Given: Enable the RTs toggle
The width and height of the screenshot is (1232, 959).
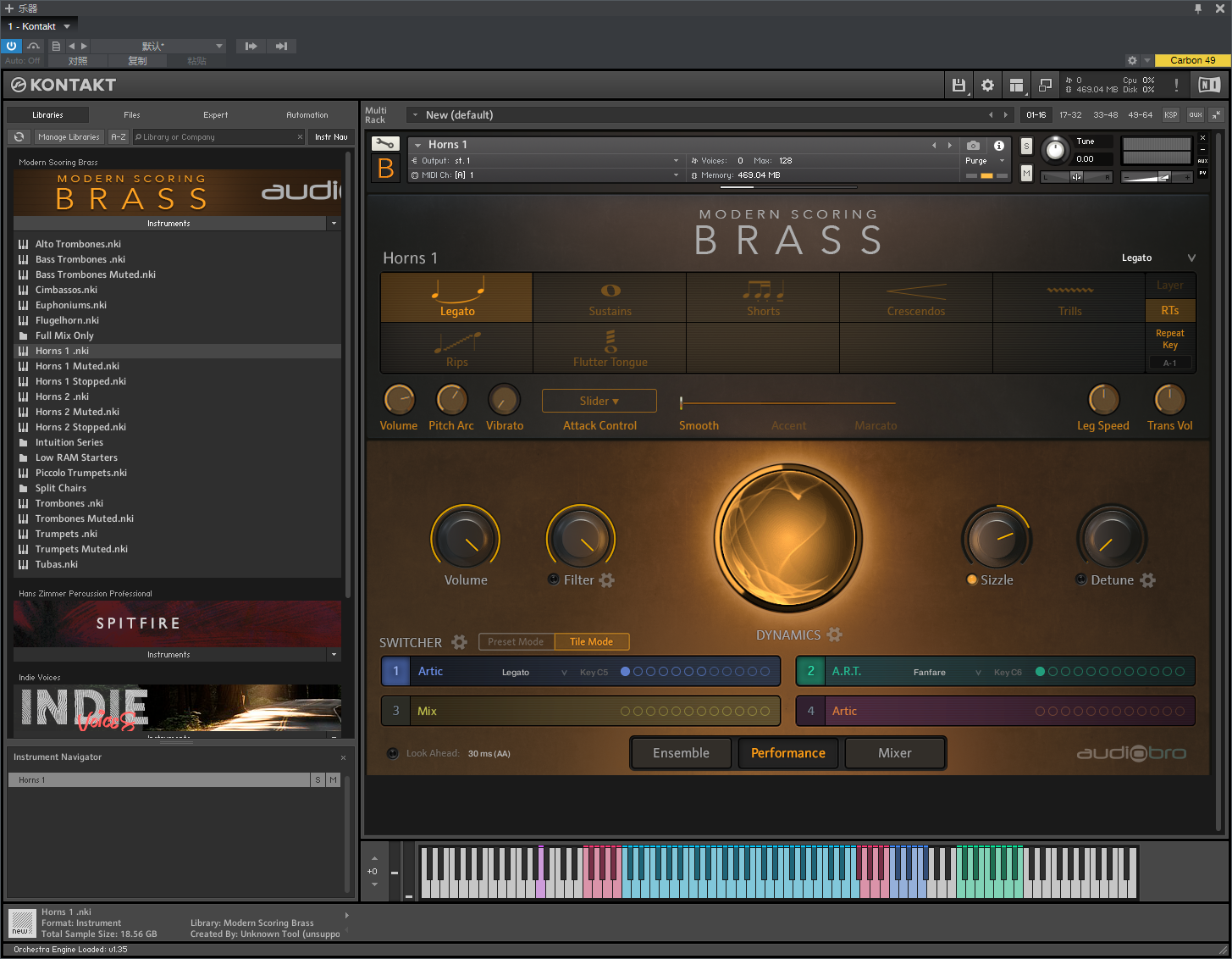Looking at the screenshot, I should click(x=1170, y=310).
